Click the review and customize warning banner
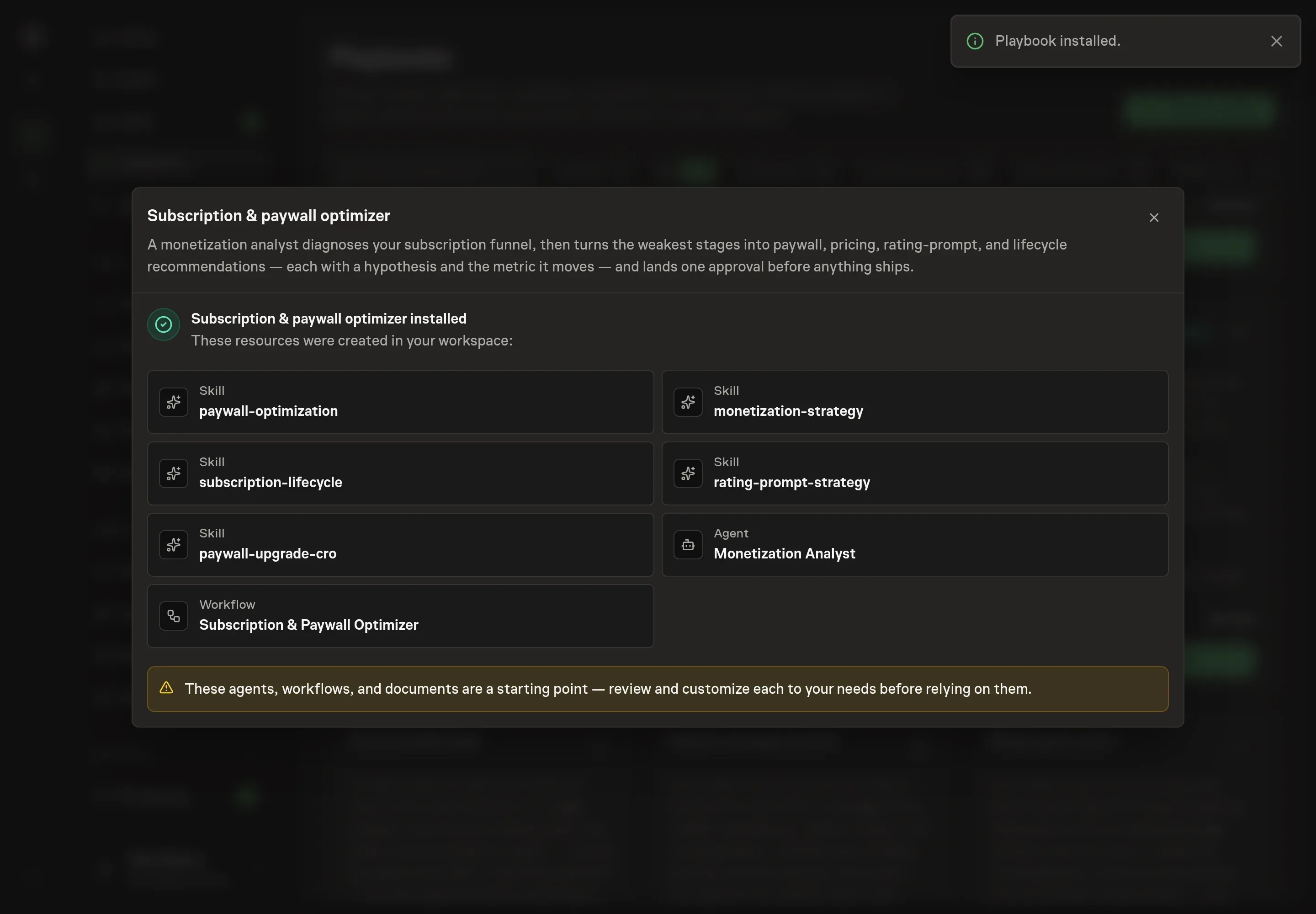1316x914 pixels. click(x=658, y=689)
